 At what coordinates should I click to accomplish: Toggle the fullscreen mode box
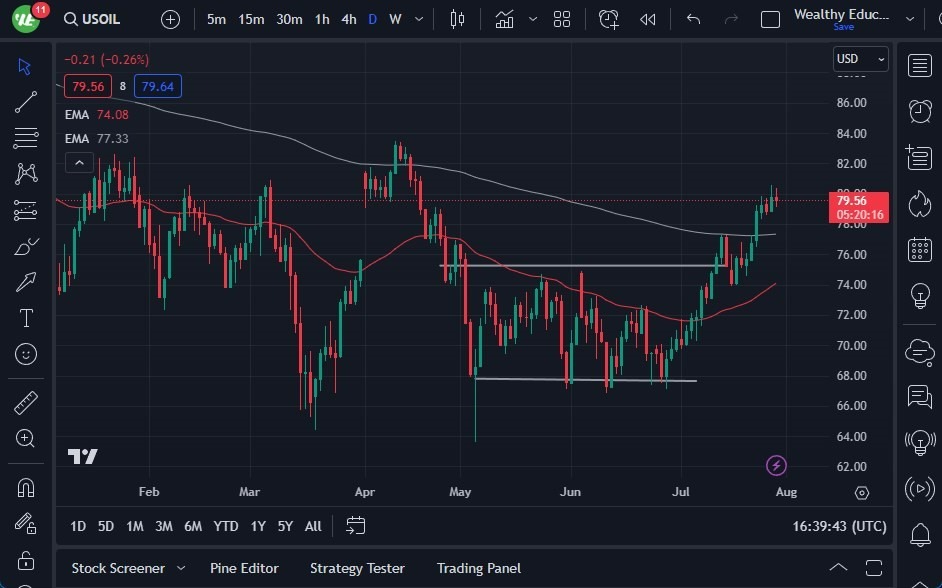pos(770,19)
